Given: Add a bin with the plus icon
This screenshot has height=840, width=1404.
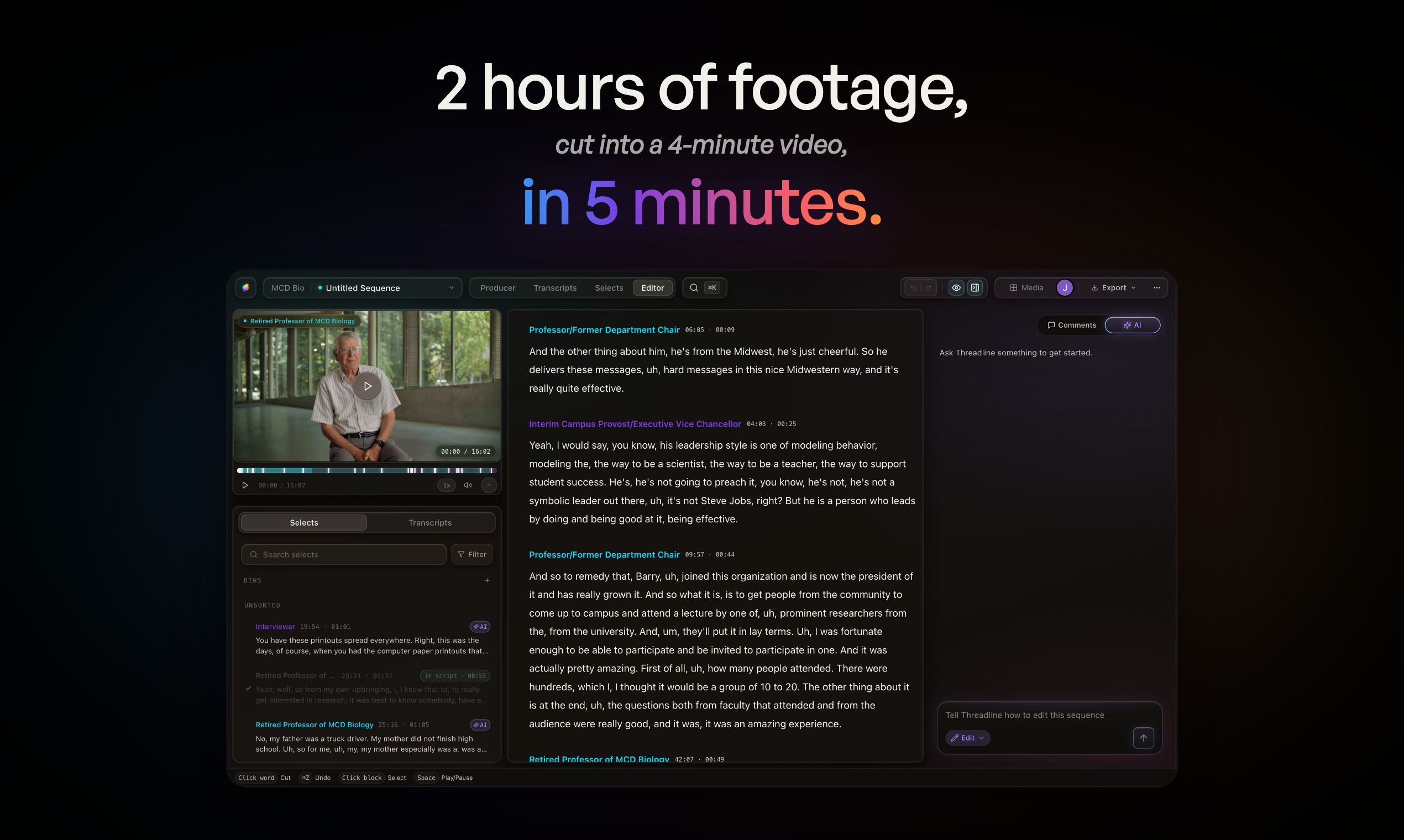Looking at the screenshot, I should click(487, 580).
